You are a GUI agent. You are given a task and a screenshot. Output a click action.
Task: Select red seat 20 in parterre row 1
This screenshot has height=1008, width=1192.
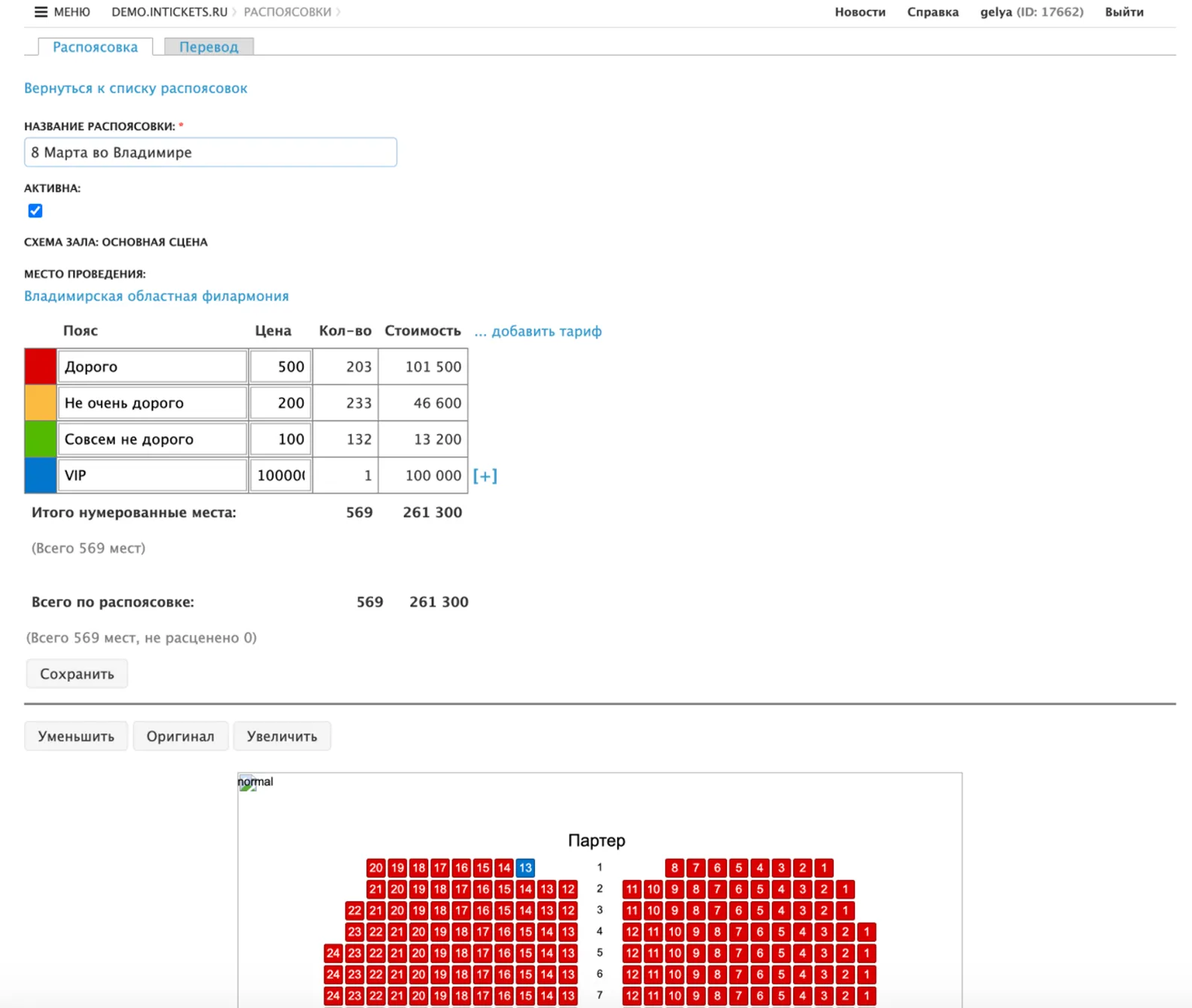376,867
